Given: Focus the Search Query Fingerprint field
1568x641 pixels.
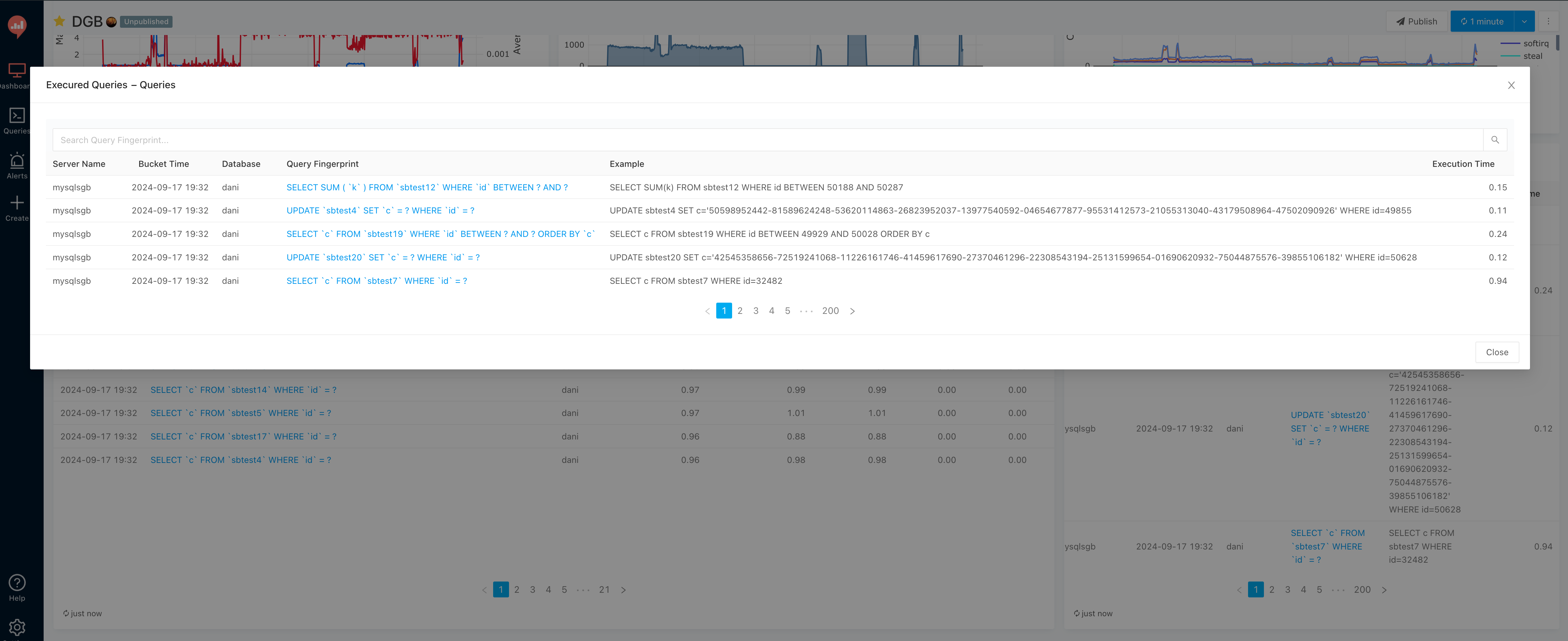Looking at the screenshot, I should coord(767,140).
